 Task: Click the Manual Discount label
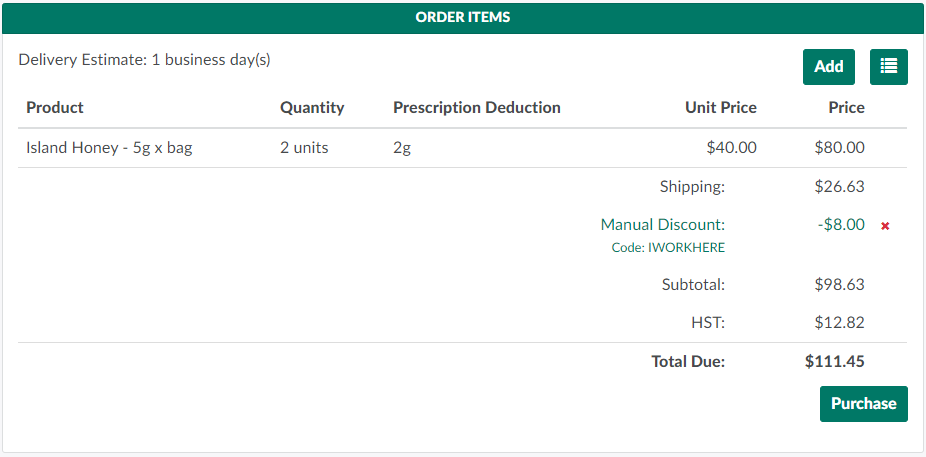click(663, 225)
